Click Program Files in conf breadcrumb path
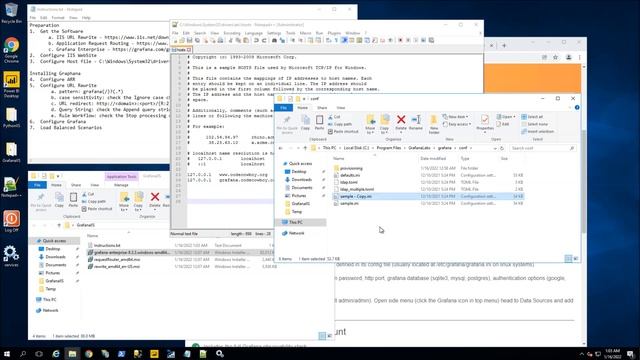 [389, 148]
